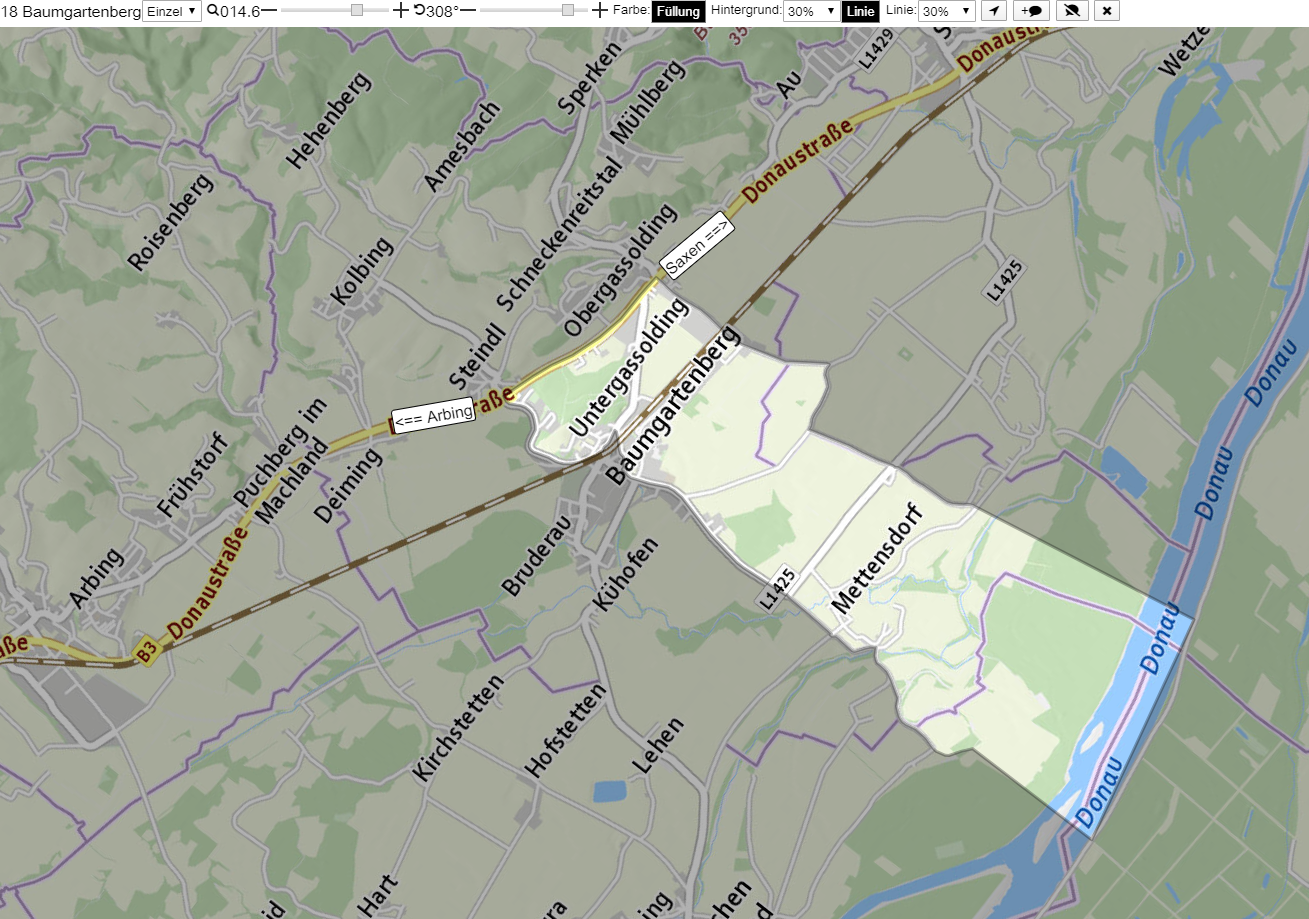Click the Mettensdorf label on map
The height and width of the screenshot is (919, 1309).
pyautogui.click(x=875, y=559)
